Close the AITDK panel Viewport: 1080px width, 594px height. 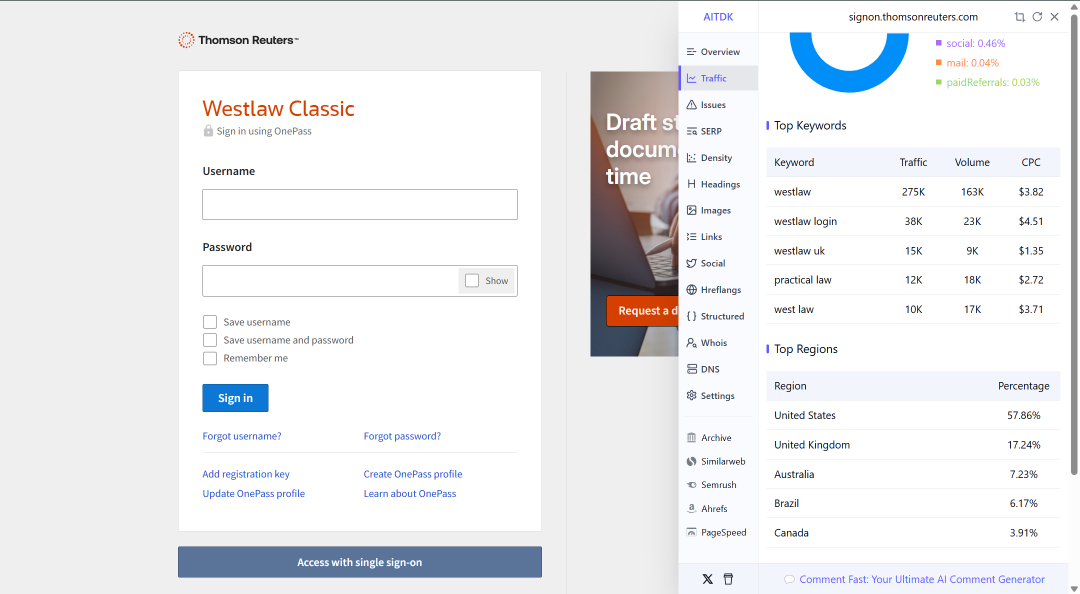point(1055,17)
